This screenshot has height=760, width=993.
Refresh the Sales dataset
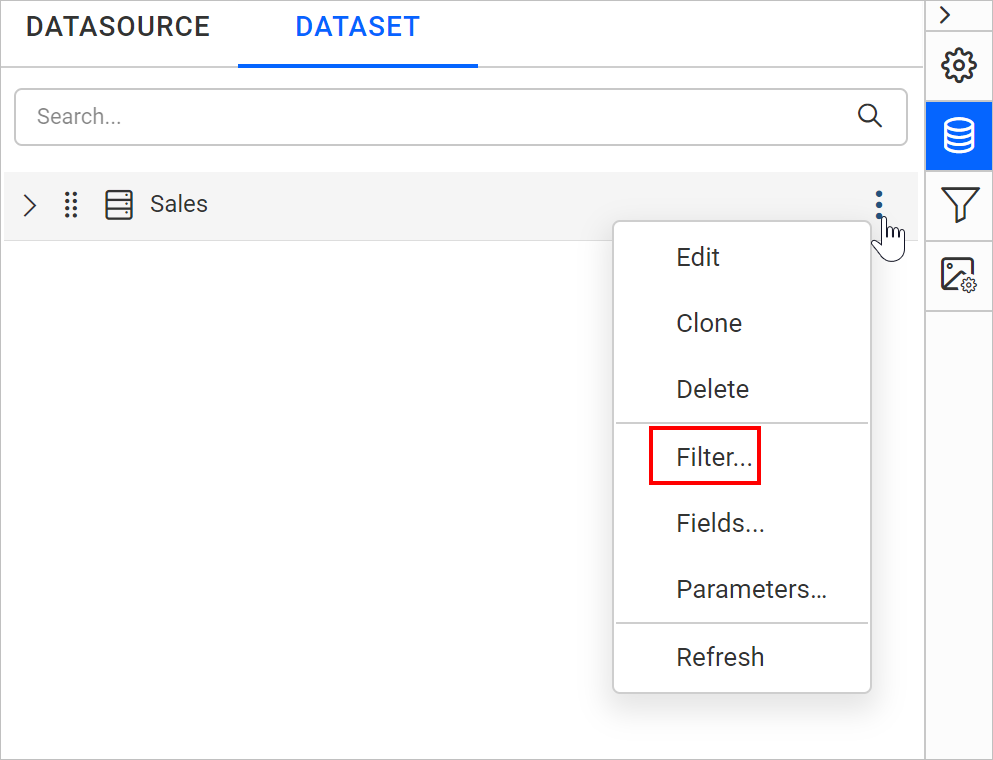(x=720, y=657)
